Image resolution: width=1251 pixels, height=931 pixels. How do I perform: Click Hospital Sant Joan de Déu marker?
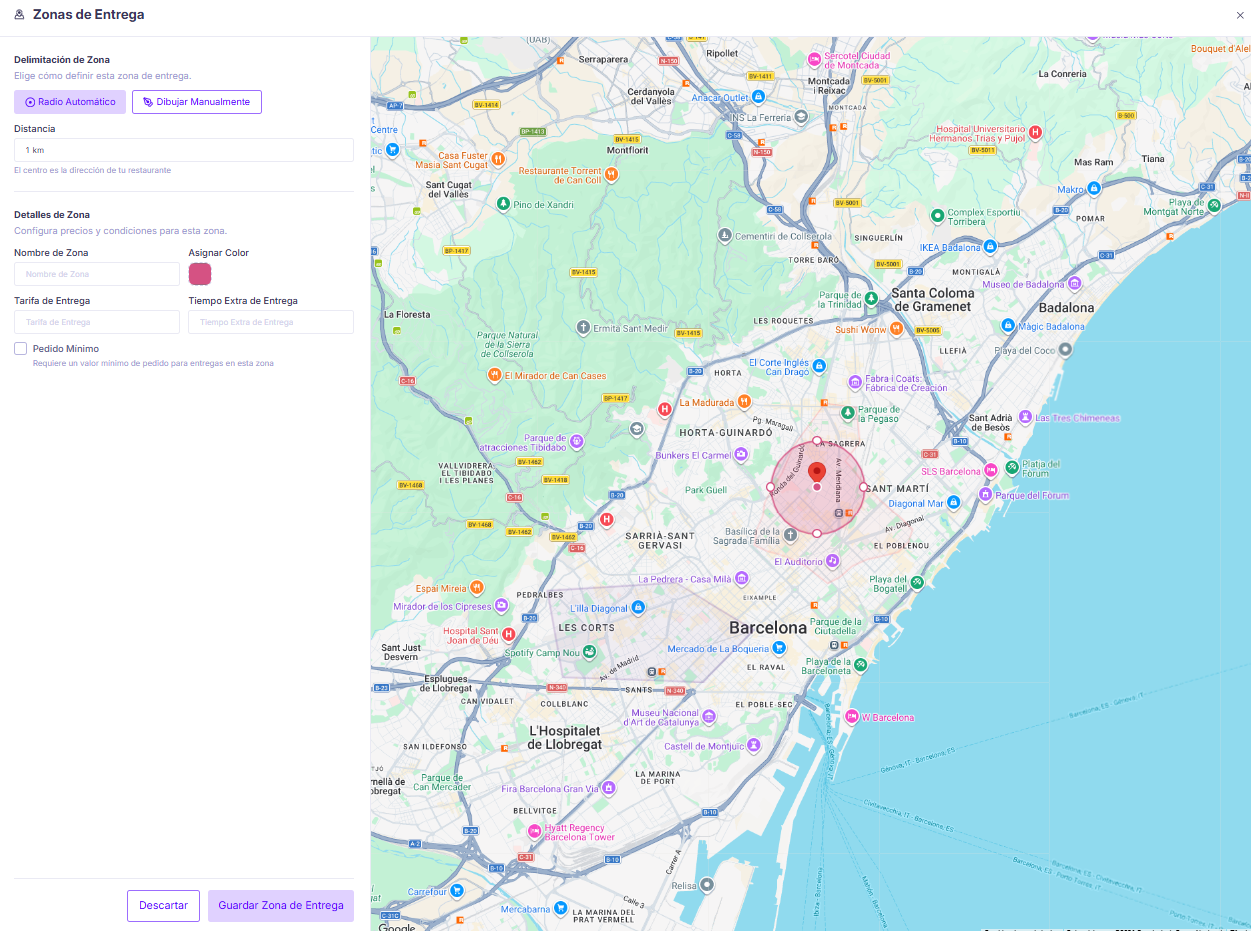[x=508, y=634]
